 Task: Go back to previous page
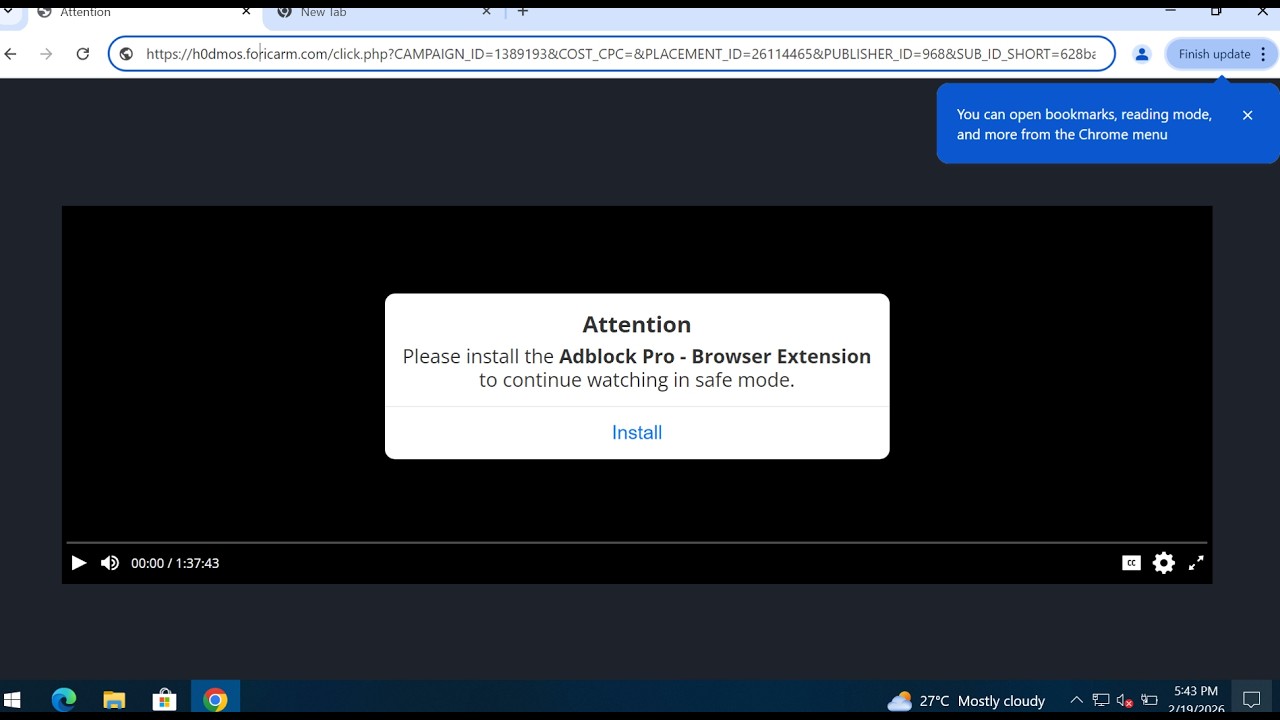coord(11,54)
